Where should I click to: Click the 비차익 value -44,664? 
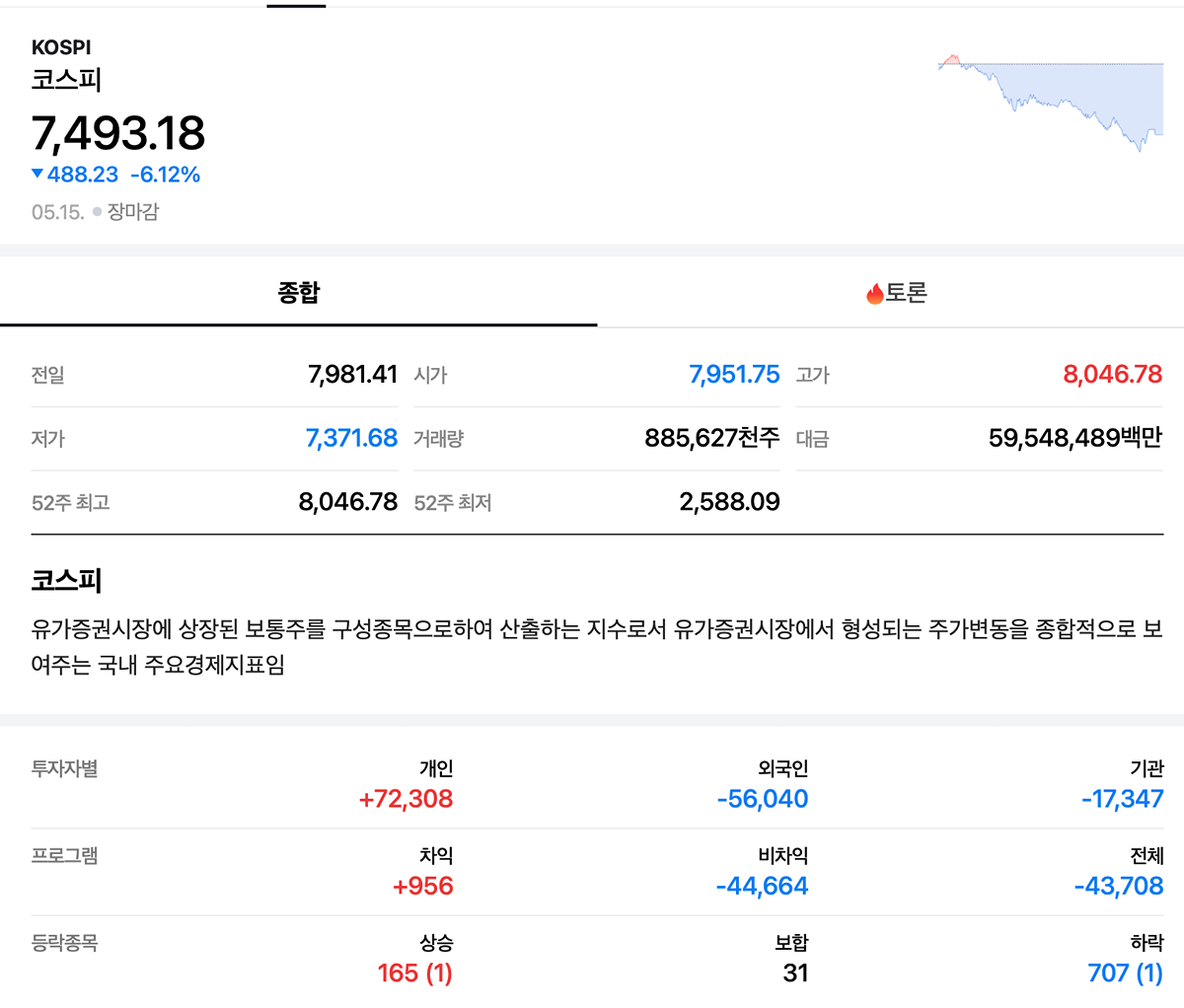(762, 886)
